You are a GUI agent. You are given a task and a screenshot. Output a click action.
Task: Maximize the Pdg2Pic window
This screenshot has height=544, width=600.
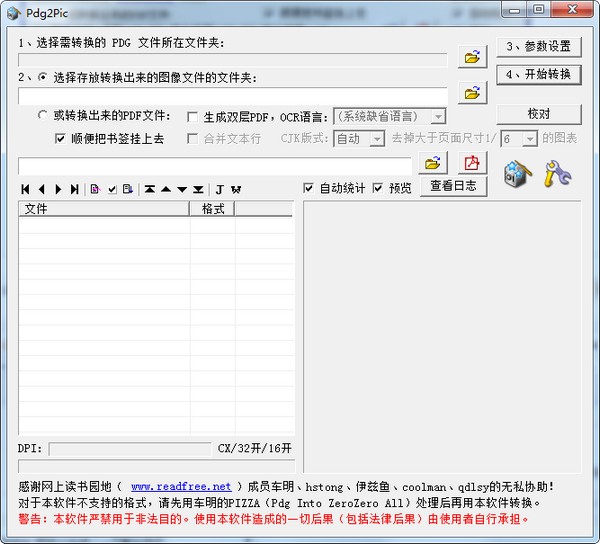[539, 10]
